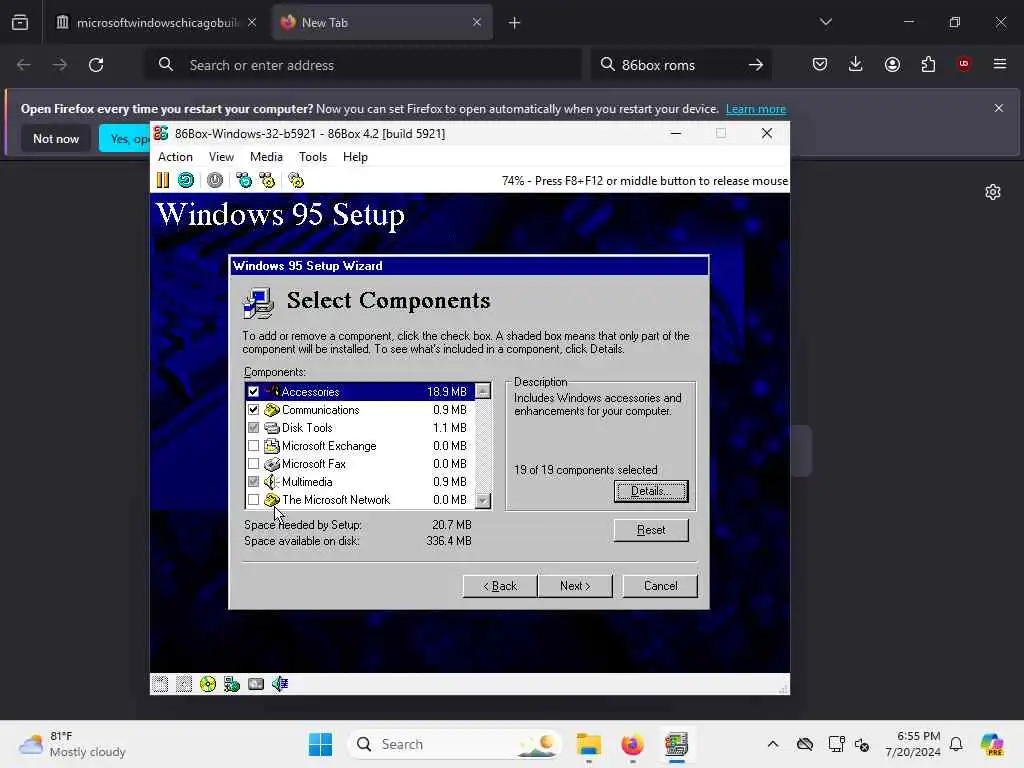Click the Windows taskbar Search box
The width and height of the screenshot is (1024, 768).
click(x=455, y=744)
